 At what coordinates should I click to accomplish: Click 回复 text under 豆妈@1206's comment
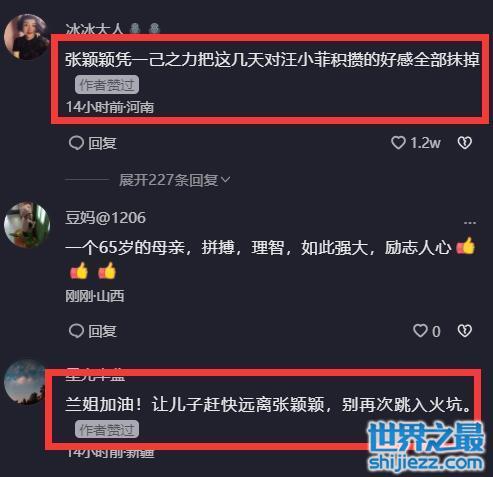[102, 331]
